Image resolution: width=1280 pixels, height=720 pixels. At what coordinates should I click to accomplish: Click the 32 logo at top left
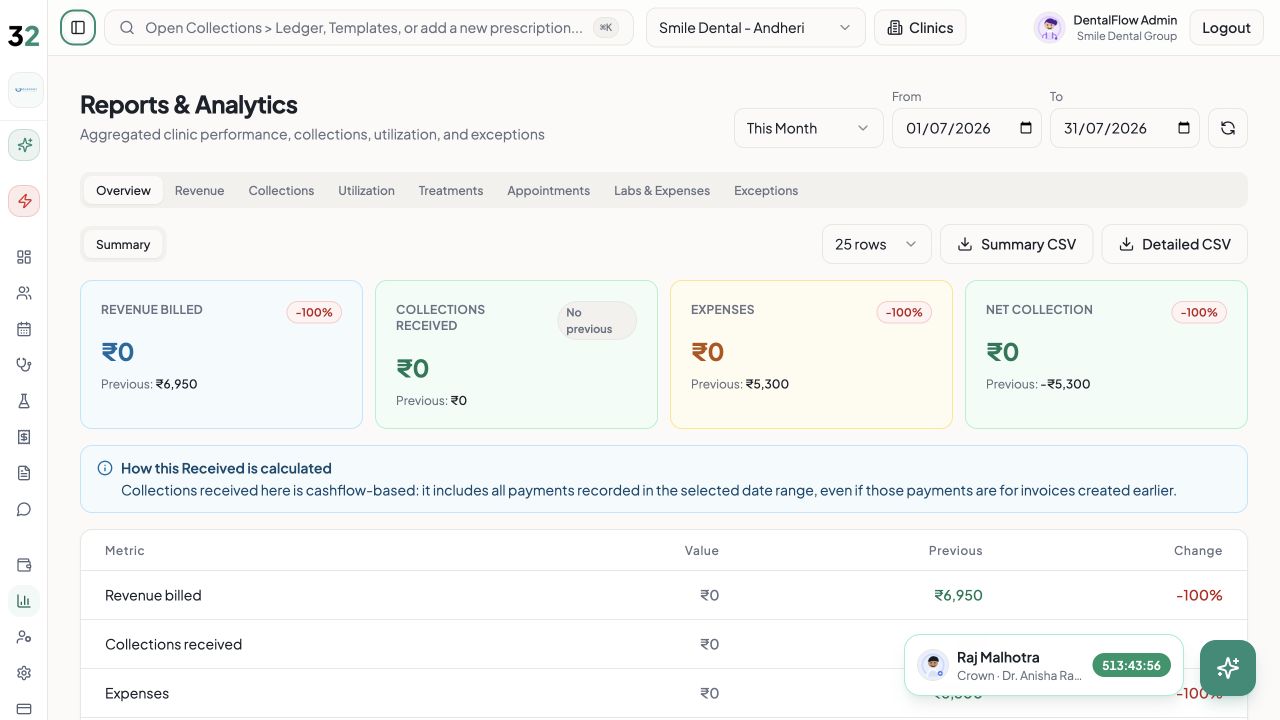pos(24,35)
